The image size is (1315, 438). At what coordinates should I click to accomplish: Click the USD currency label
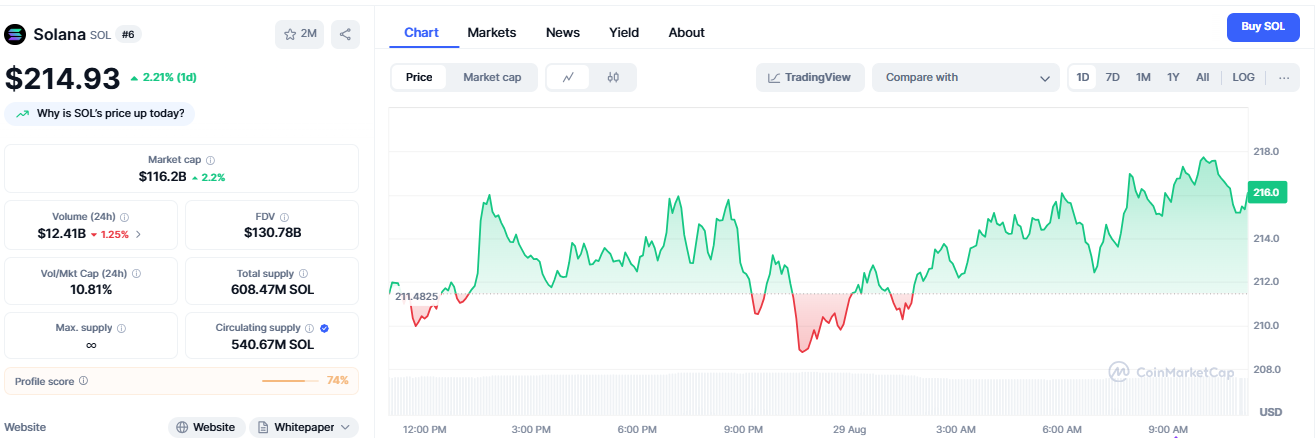[x=1270, y=412]
